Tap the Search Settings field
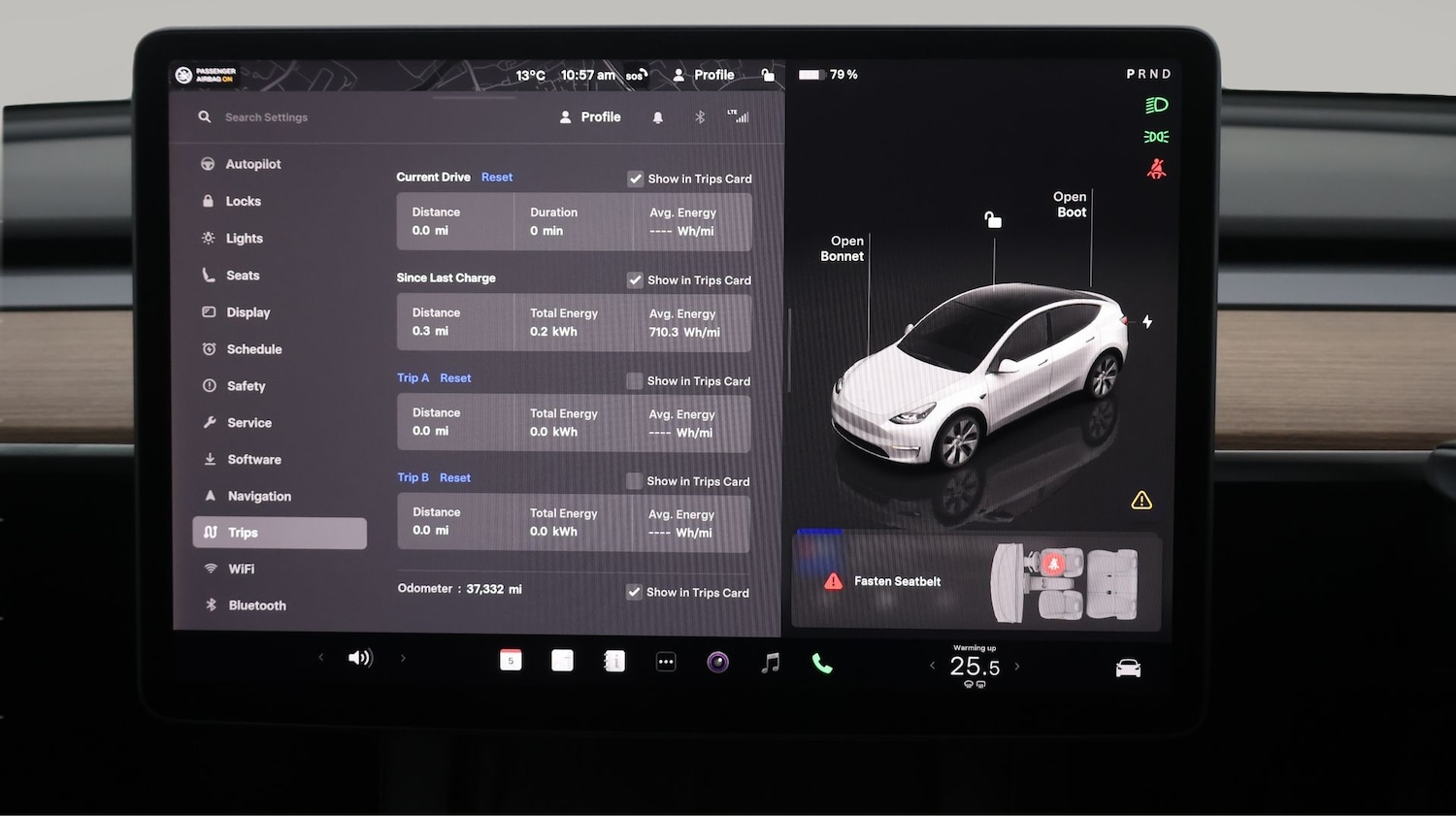Image resolution: width=1456 pixels, height=816 pixels. [x=266, y=116]
